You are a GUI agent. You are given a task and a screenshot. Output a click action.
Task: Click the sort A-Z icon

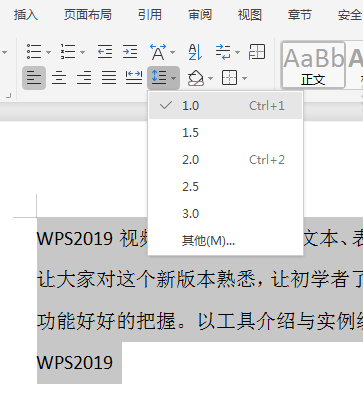tap(195, 52)
